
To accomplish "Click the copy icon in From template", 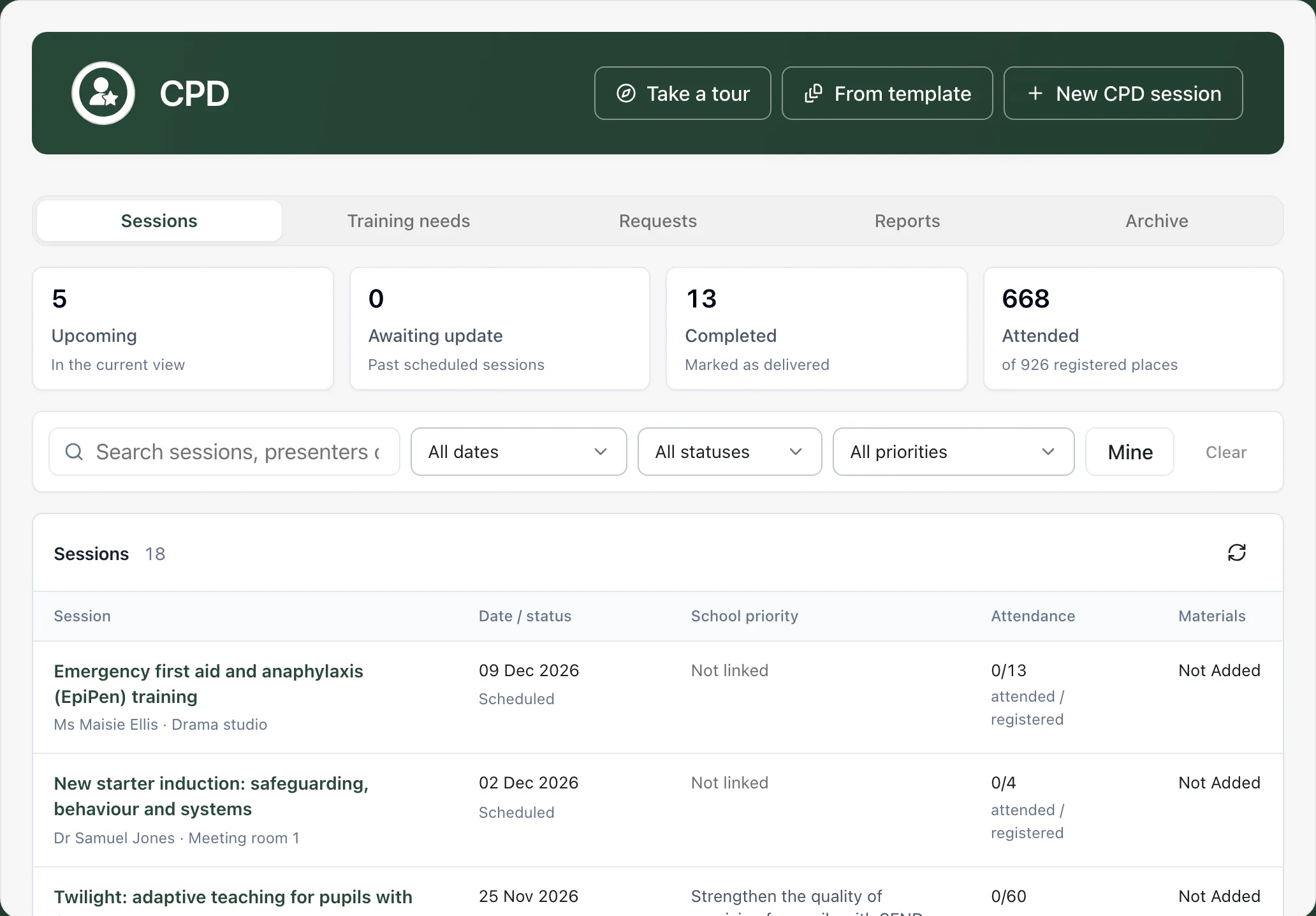I will tap(813, 93).
